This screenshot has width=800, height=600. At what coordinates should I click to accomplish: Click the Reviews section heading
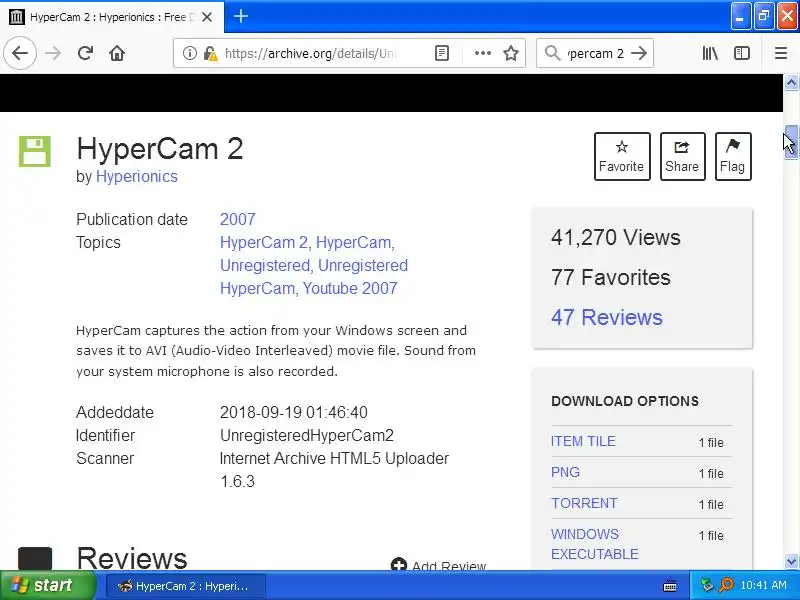coord(132,558)
